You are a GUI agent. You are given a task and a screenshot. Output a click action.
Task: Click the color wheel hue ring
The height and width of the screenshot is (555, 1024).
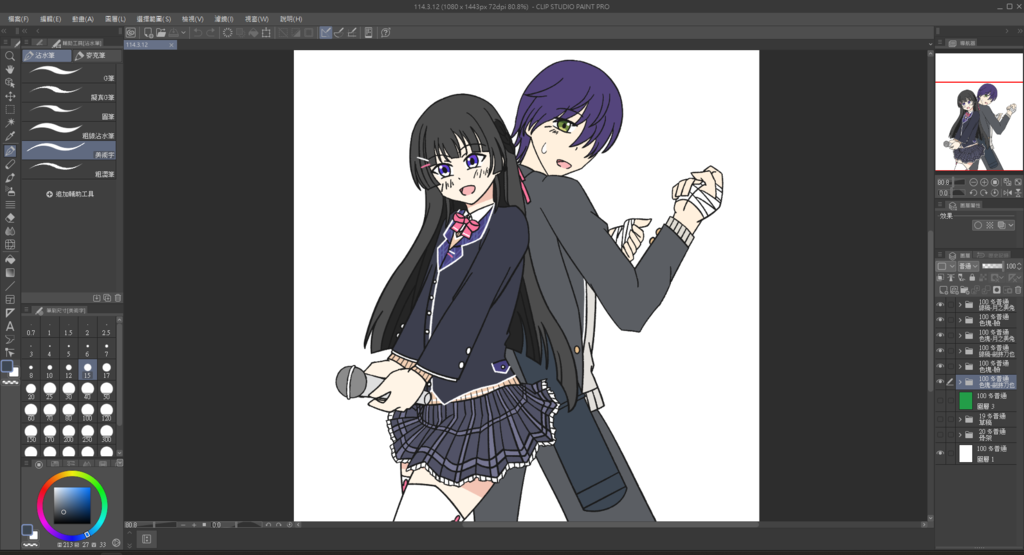point(72,475)
